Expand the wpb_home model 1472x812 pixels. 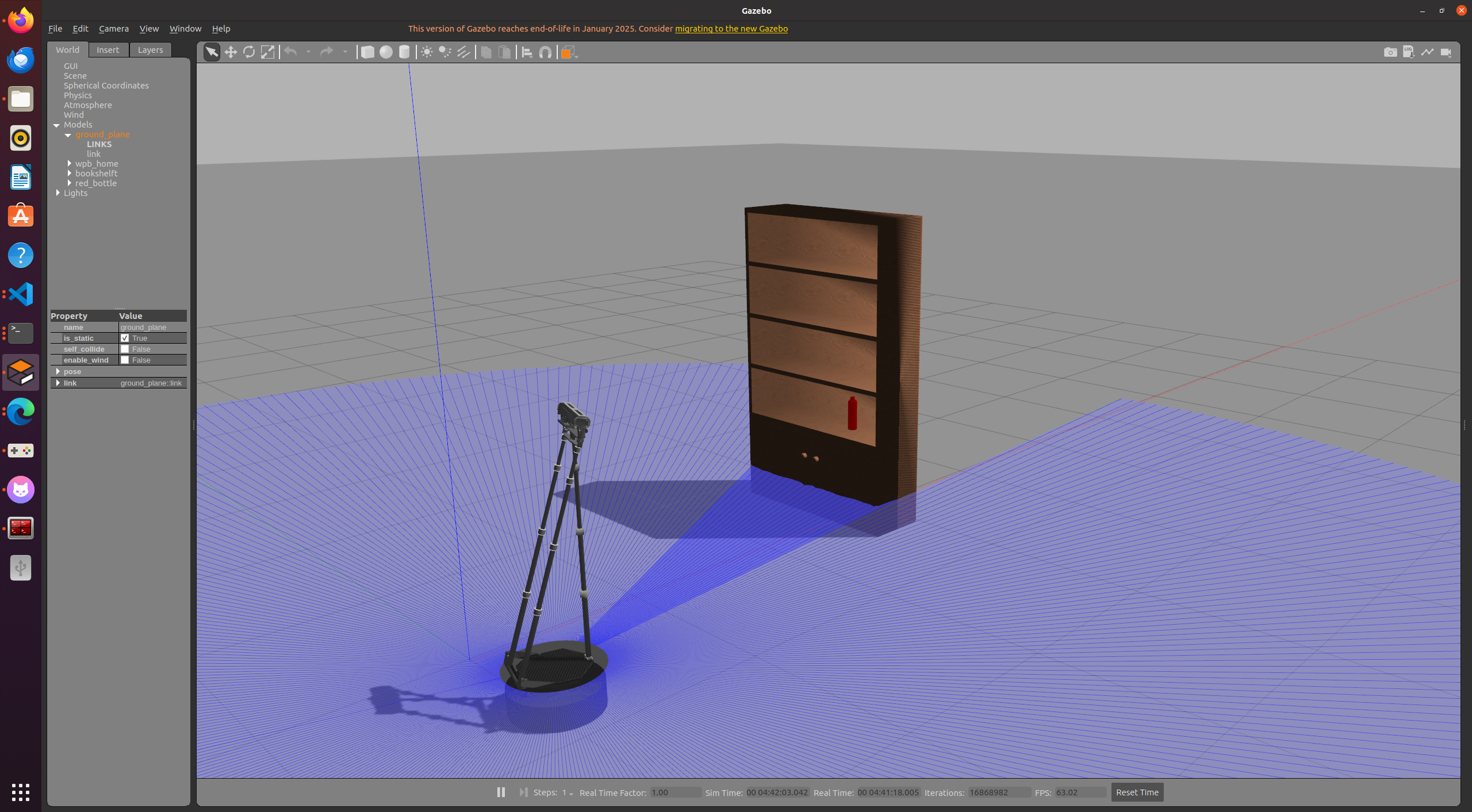point(70,163)
